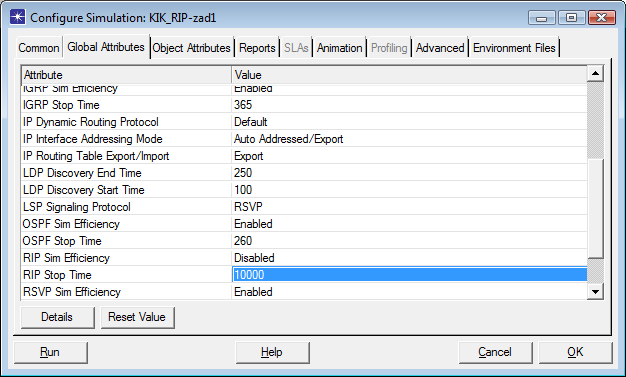Select IP Dynamic Routing Protocol attribute
The width and height of the screenshot is (626, 377).
click(126, 122)
